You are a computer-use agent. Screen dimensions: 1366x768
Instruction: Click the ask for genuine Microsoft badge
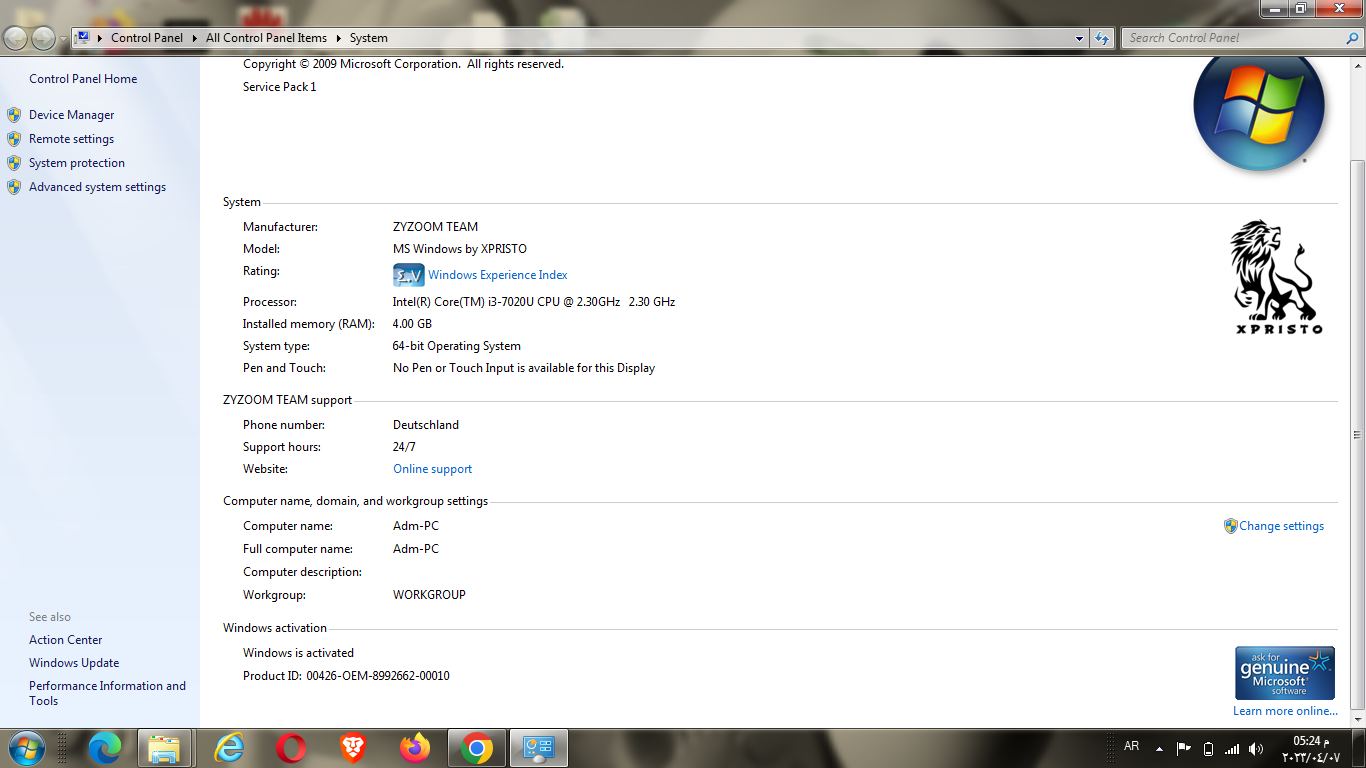coord(1285,672)
